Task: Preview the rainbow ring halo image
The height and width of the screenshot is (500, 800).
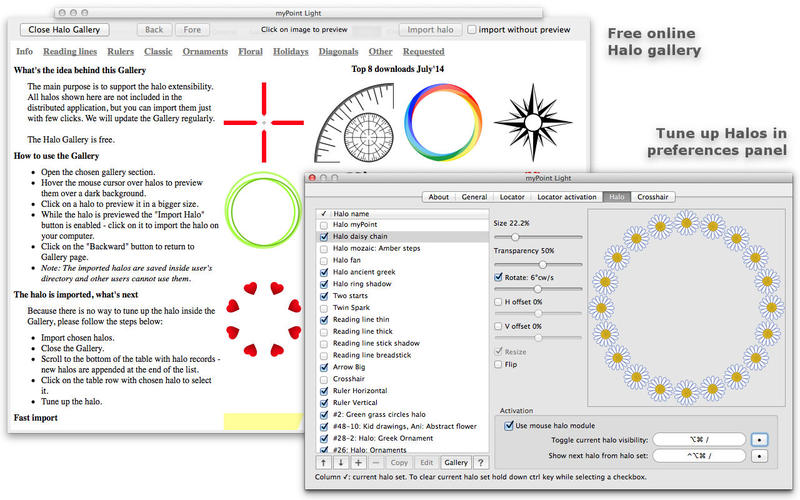Action: point(443,122)
